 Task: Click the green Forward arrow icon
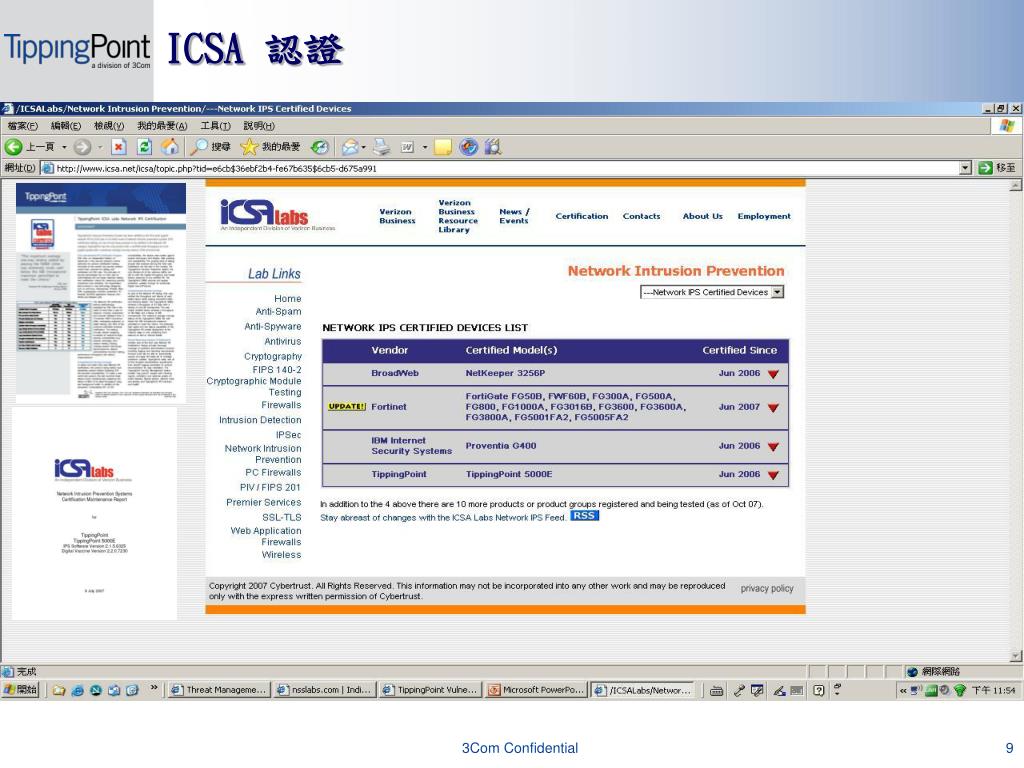tap(82, 147)
